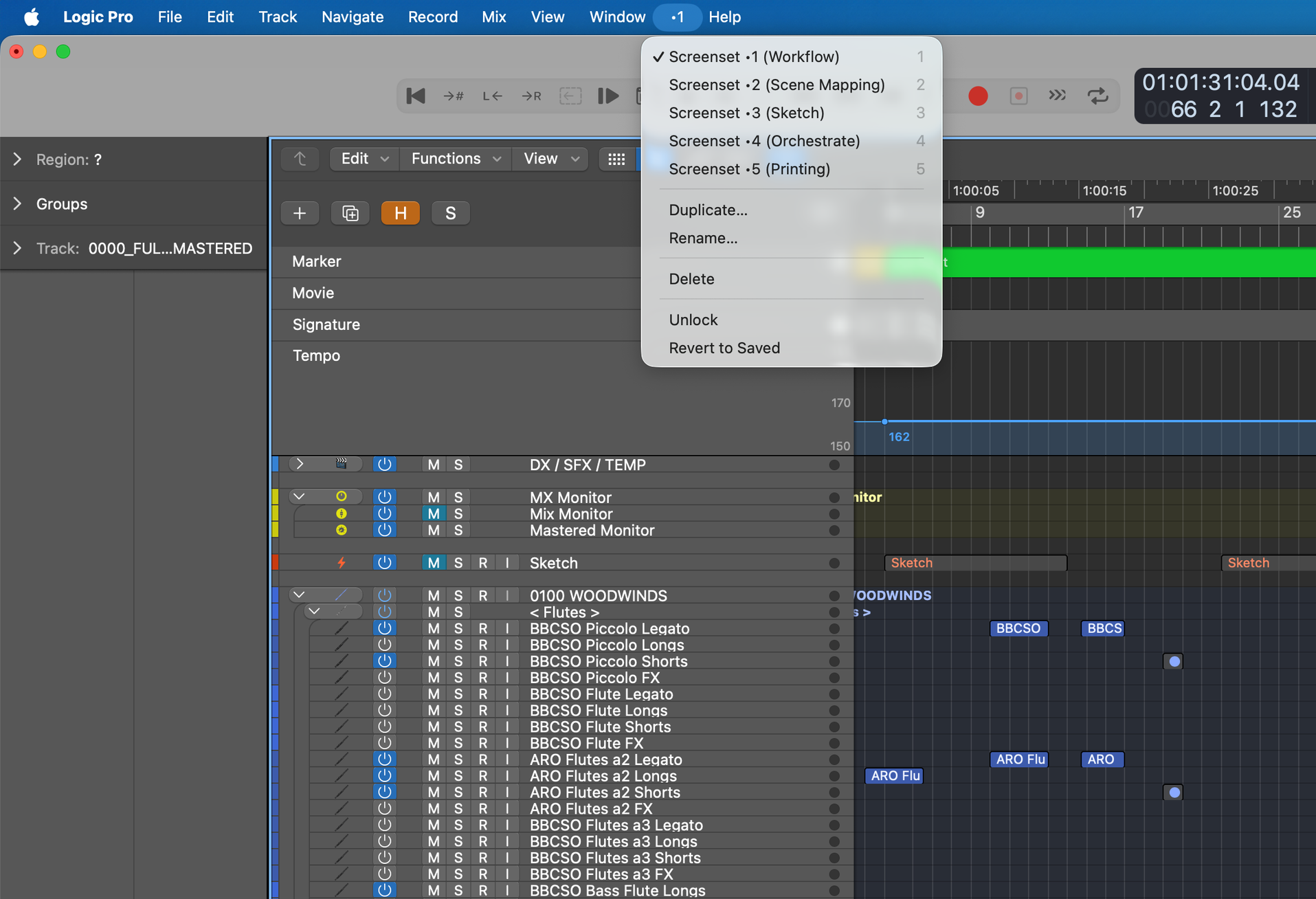The width and height of the screenshot is (1316, 899).
Task: Choose Duplicate from the screenset menu
Action: point(791,210)
